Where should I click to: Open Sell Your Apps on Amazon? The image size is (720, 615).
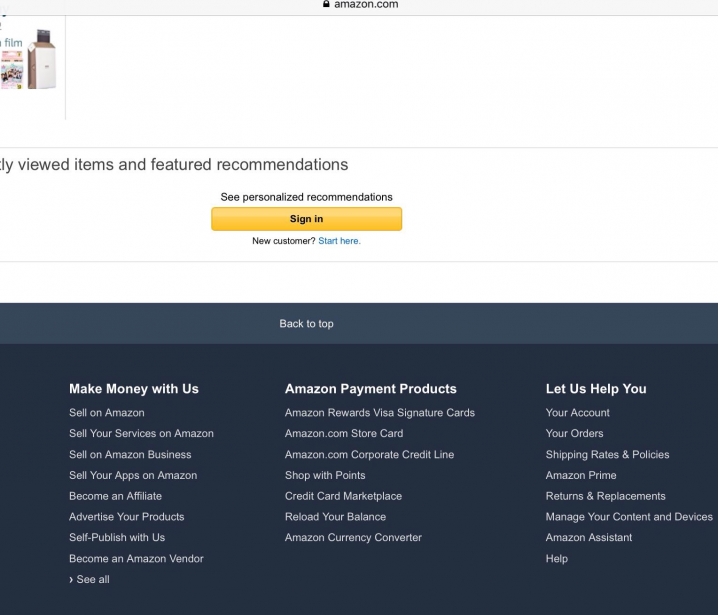pos(133,475)
